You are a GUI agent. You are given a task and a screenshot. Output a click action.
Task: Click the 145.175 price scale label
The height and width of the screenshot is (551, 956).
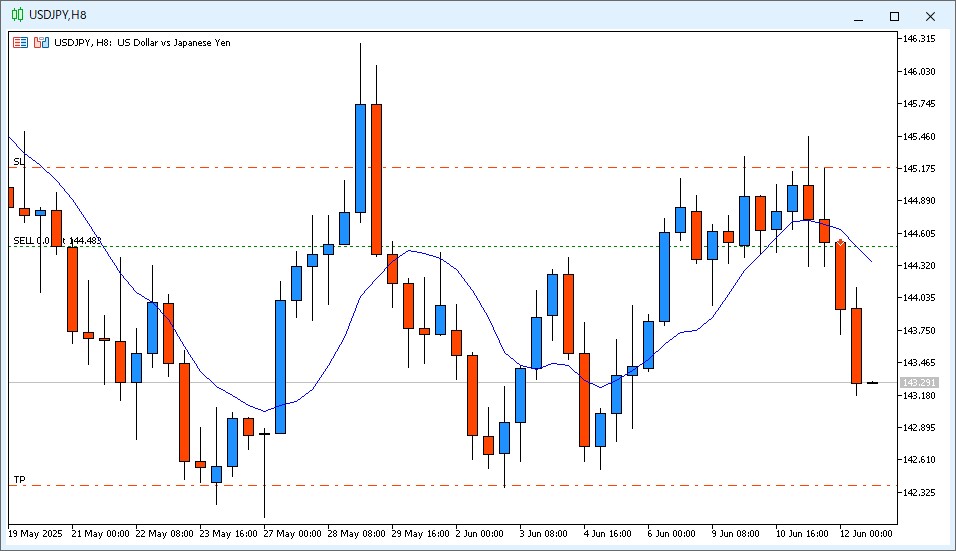(919, 169)
